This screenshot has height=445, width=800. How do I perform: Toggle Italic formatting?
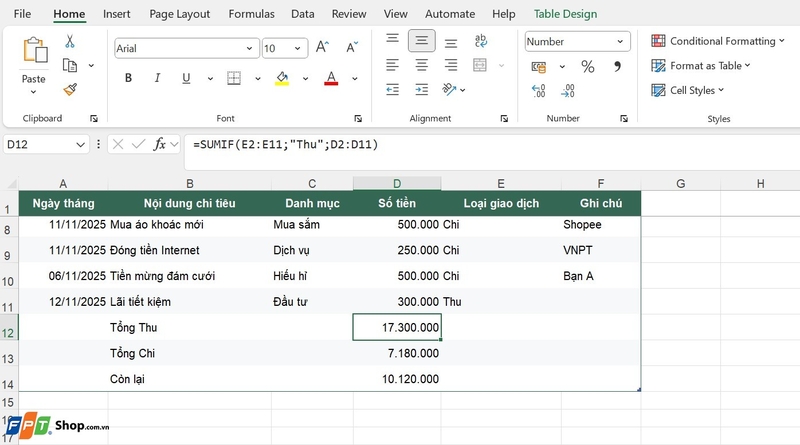point(157,78)
